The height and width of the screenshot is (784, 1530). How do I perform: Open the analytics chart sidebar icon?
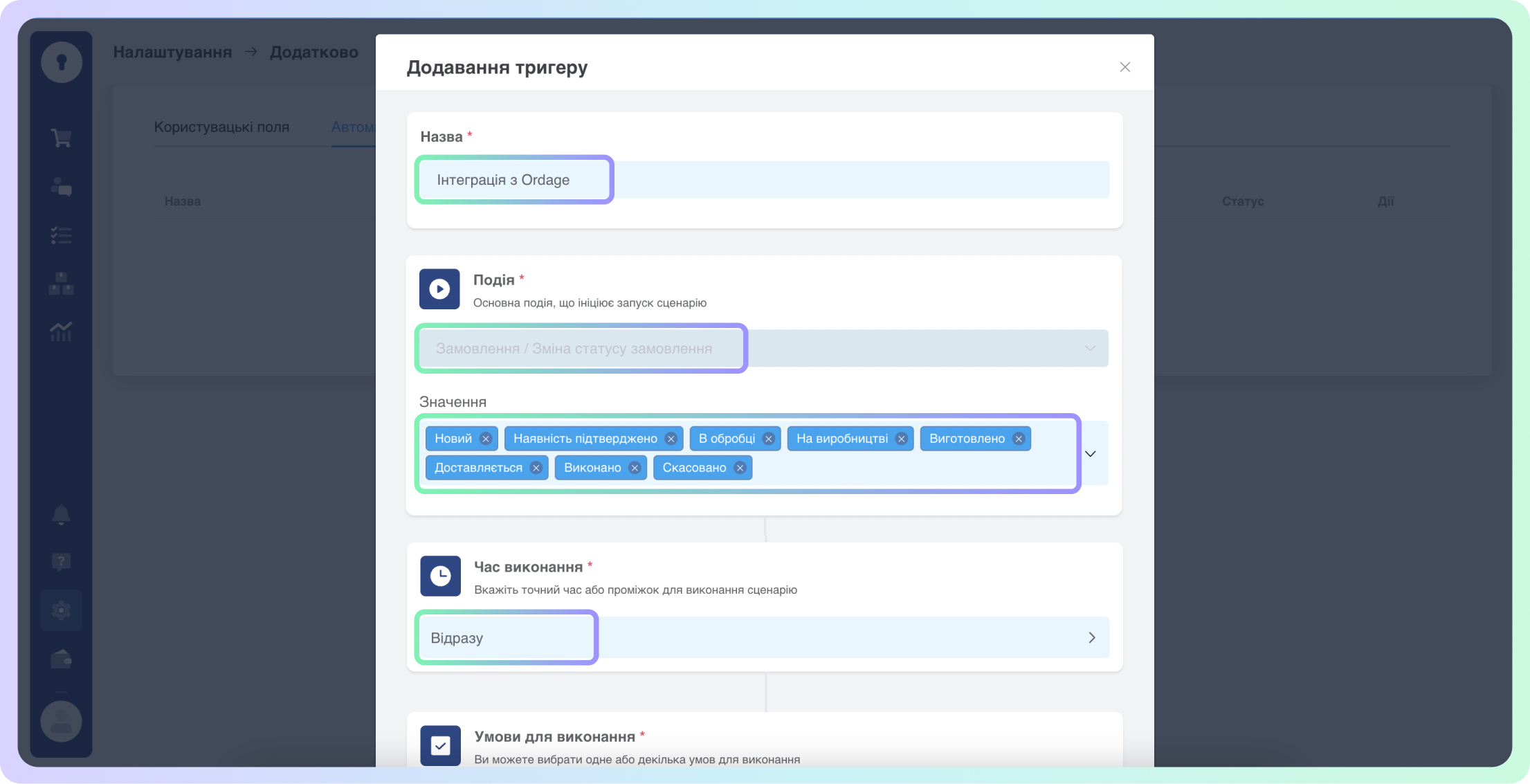pos(61,332)
